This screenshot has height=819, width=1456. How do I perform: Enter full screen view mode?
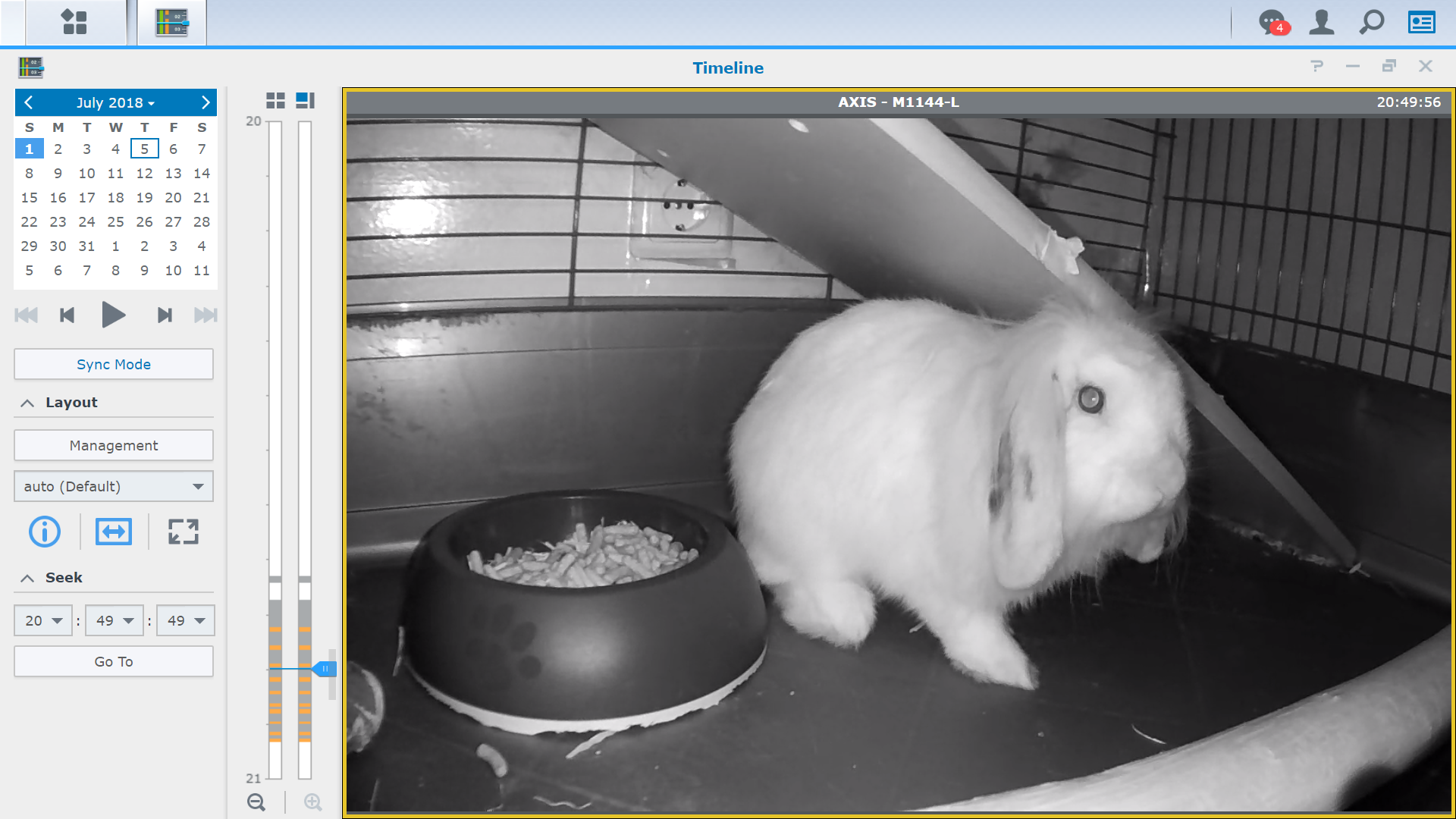click(x=183, y=532)
